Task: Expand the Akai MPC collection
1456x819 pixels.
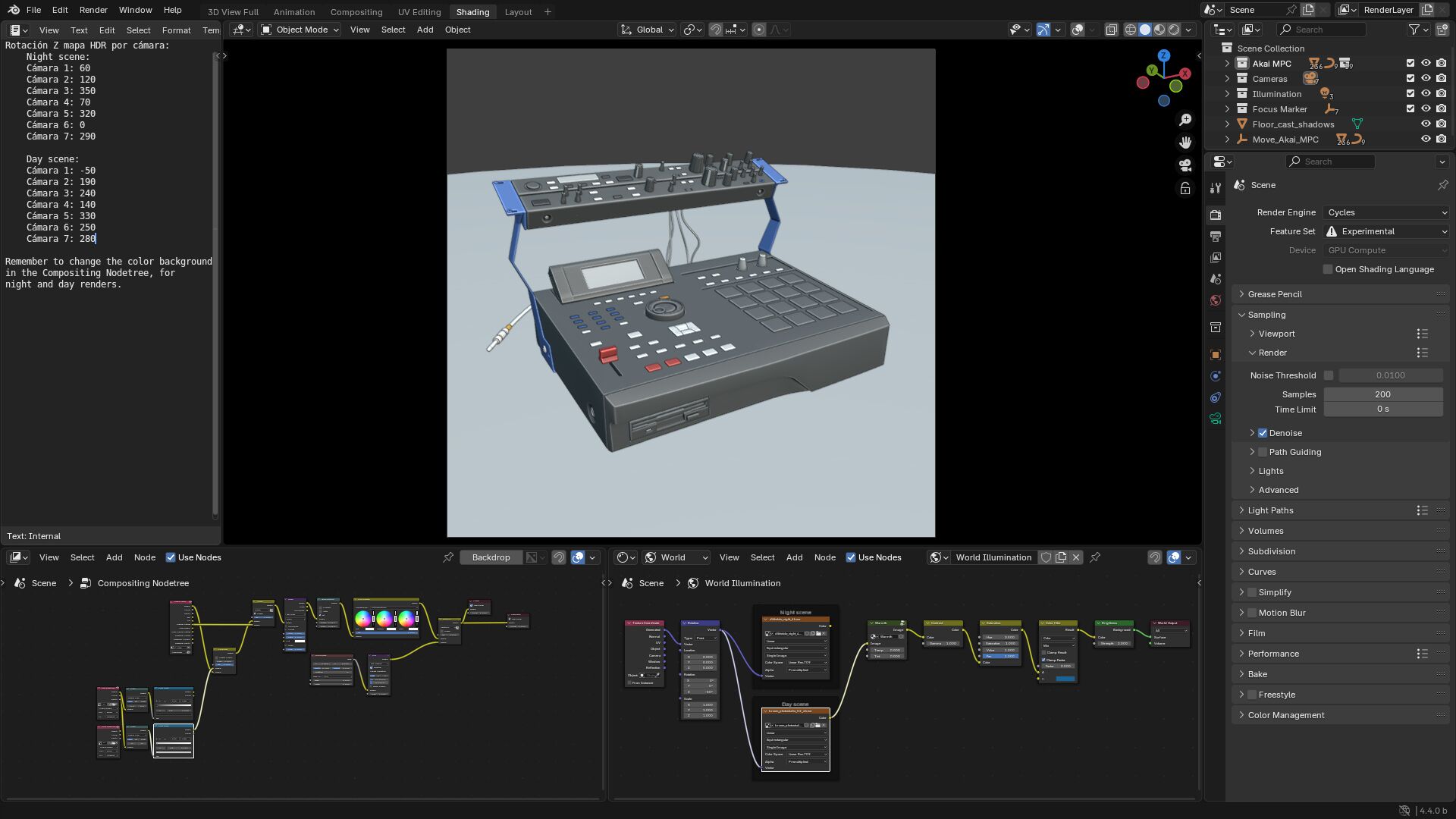Action: click(x=1227, y=64)
